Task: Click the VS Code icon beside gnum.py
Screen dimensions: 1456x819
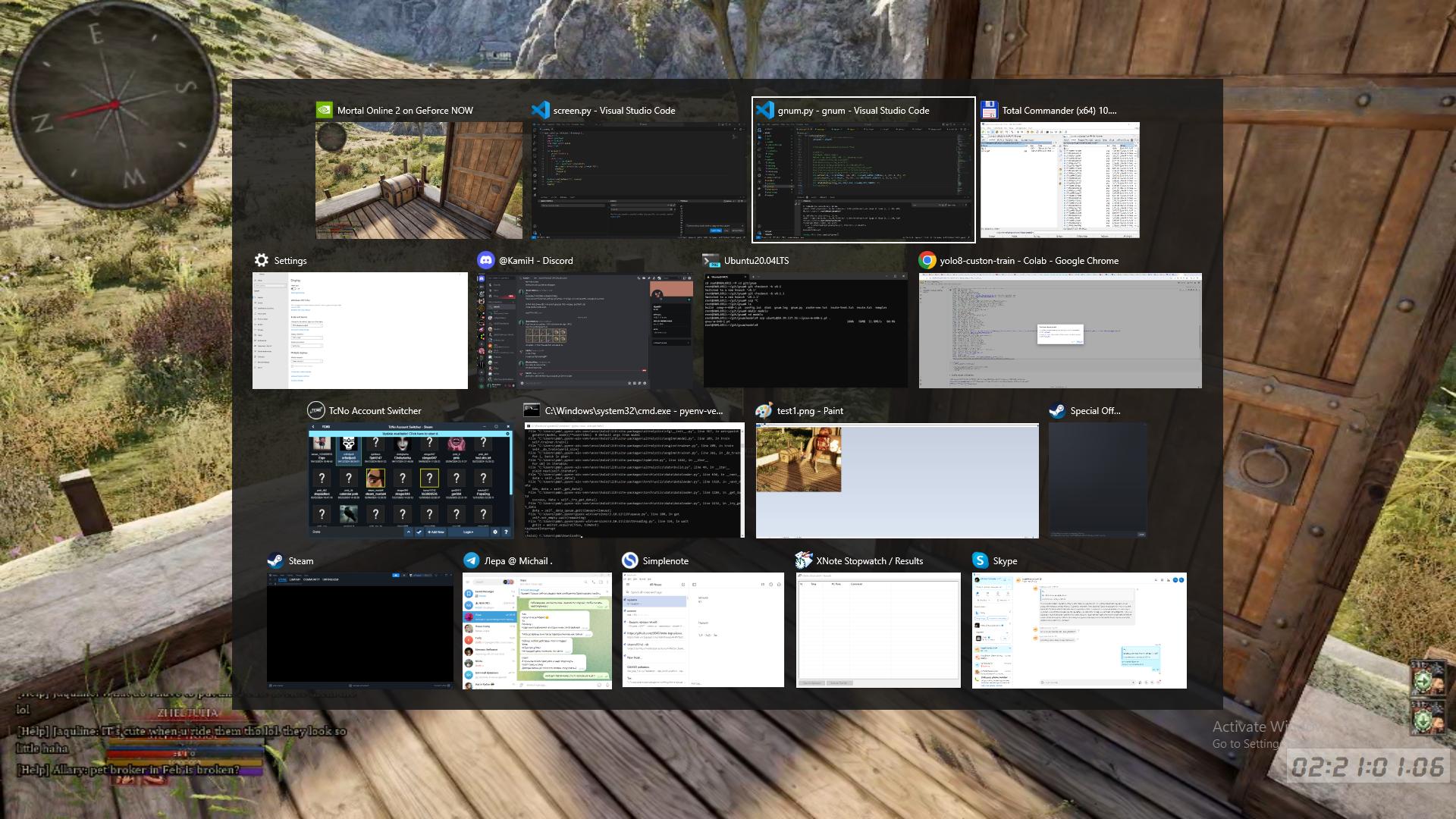Action: click(x=764, y=110)
